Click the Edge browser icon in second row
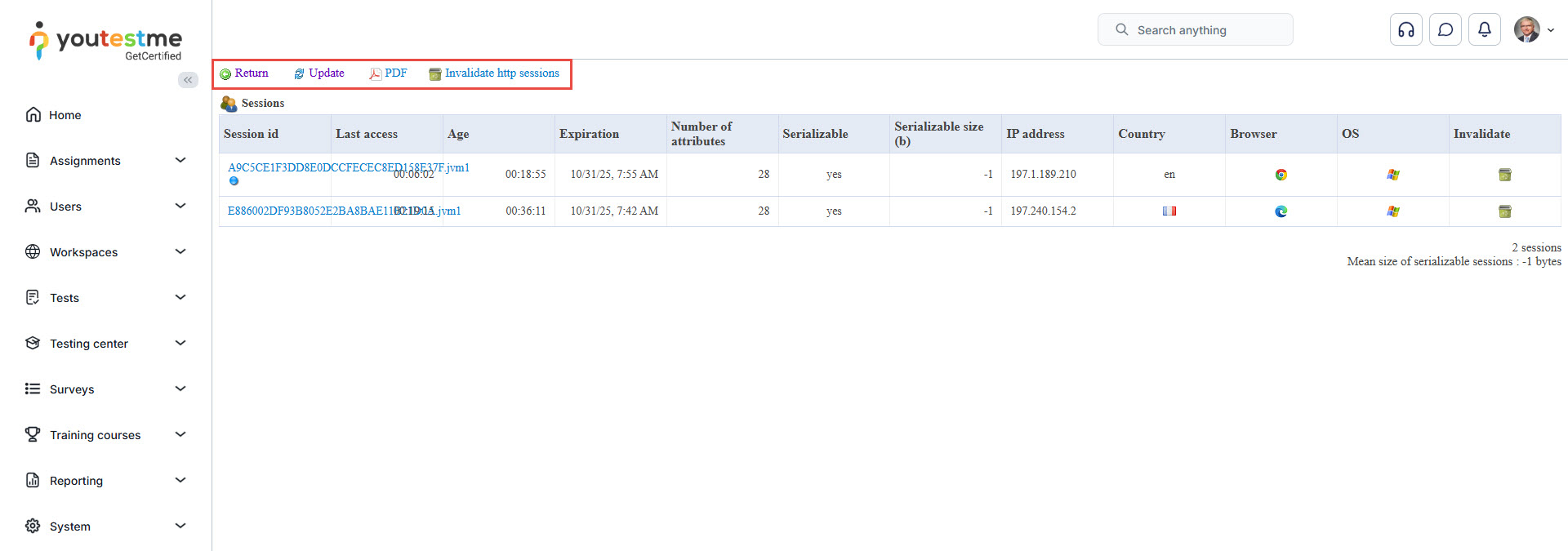The height and width of the screenshot is (551, 1568). coord(1281,211)
